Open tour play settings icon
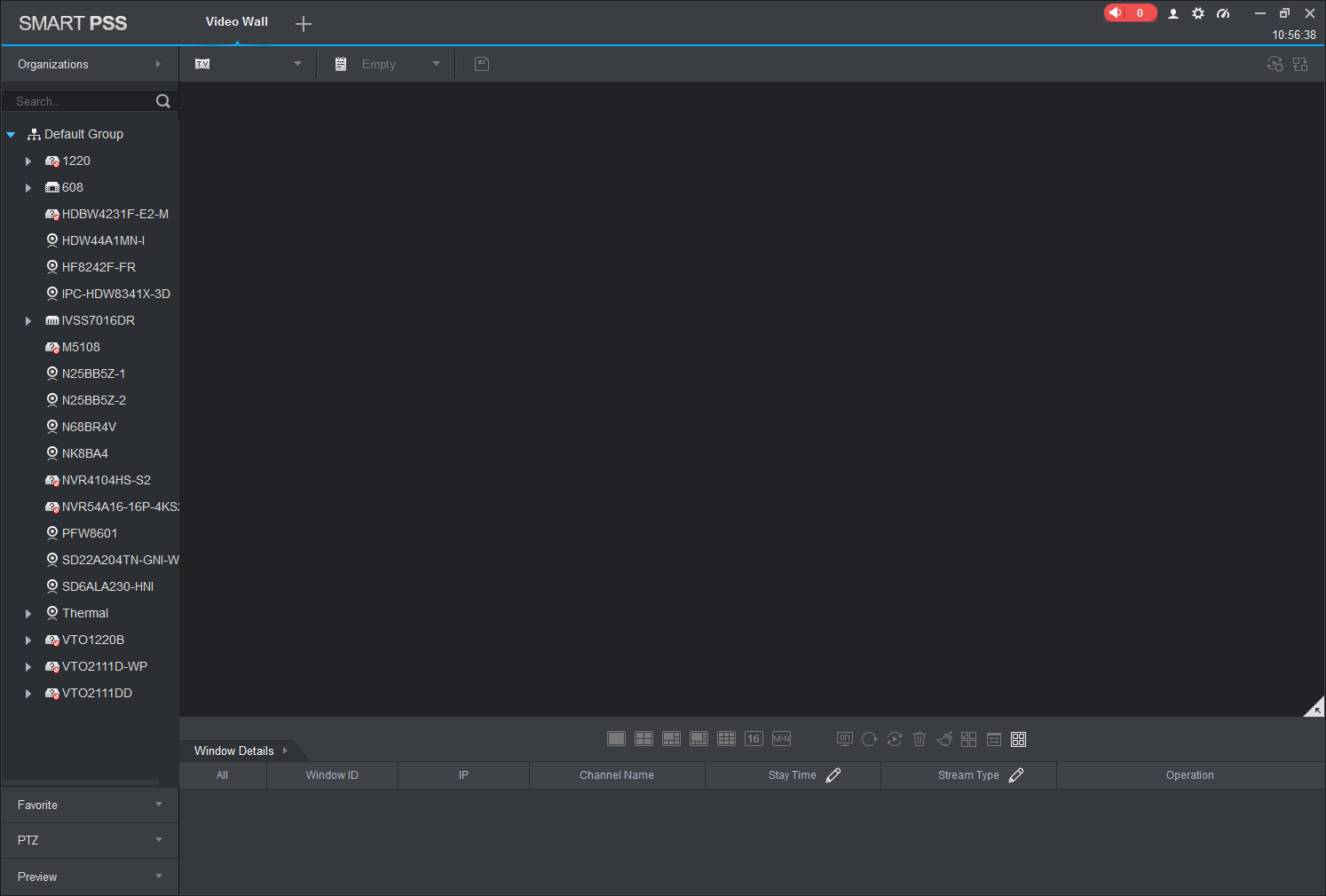The height and width of the screenshot is (896, 1326). click(x=1275, y=64)
